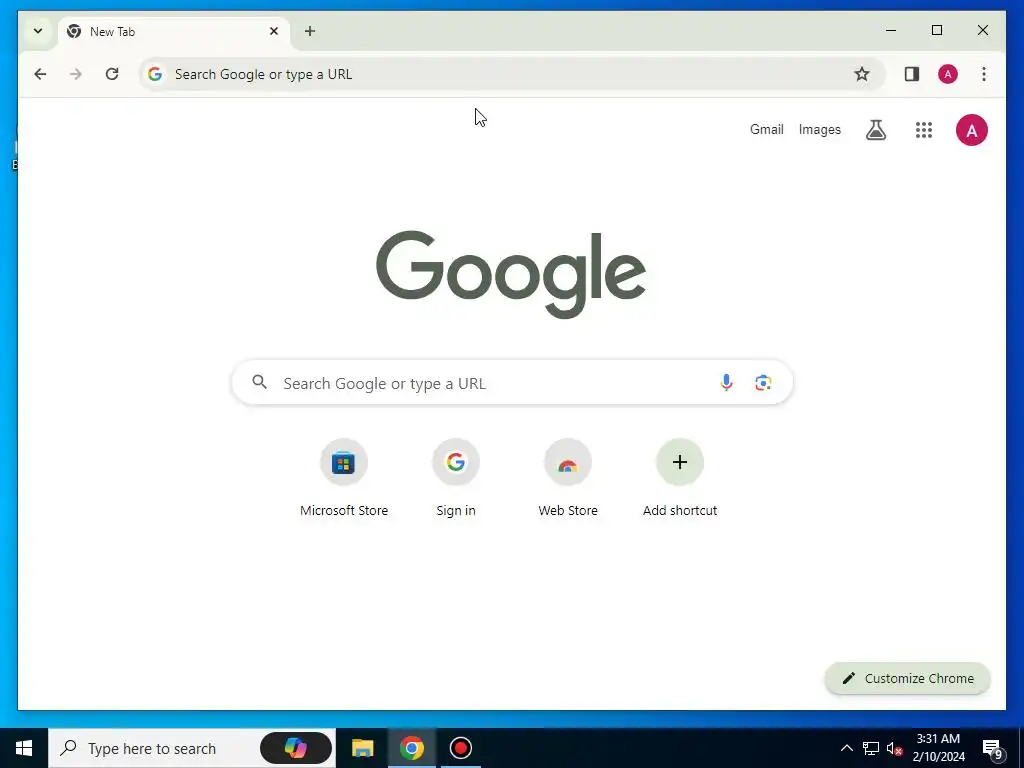Screen dimensions: 1024x768
Task: Show hidden system tray icons
Action: coord(846,748)
